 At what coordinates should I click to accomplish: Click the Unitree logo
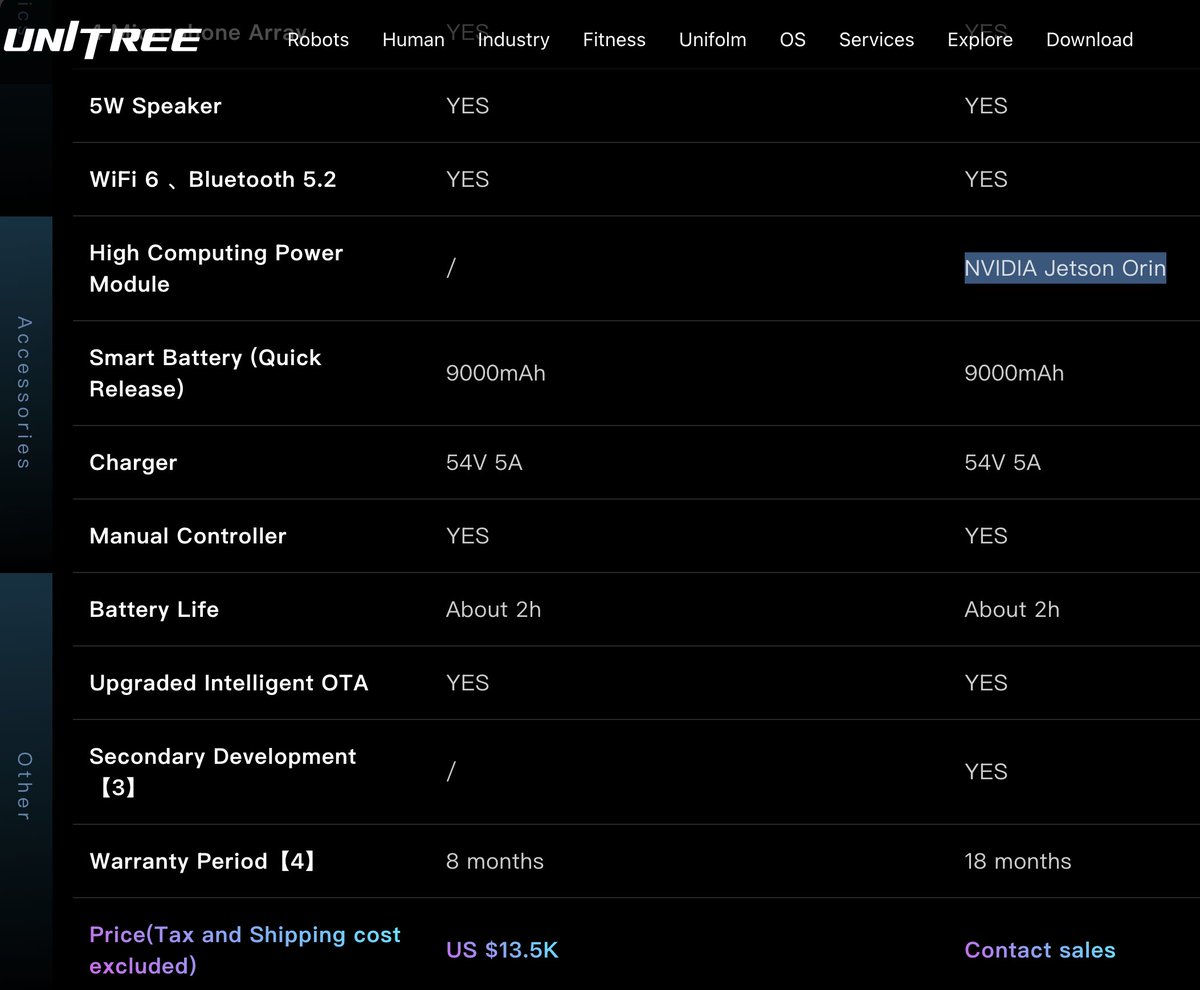click(x=102, y=40)
